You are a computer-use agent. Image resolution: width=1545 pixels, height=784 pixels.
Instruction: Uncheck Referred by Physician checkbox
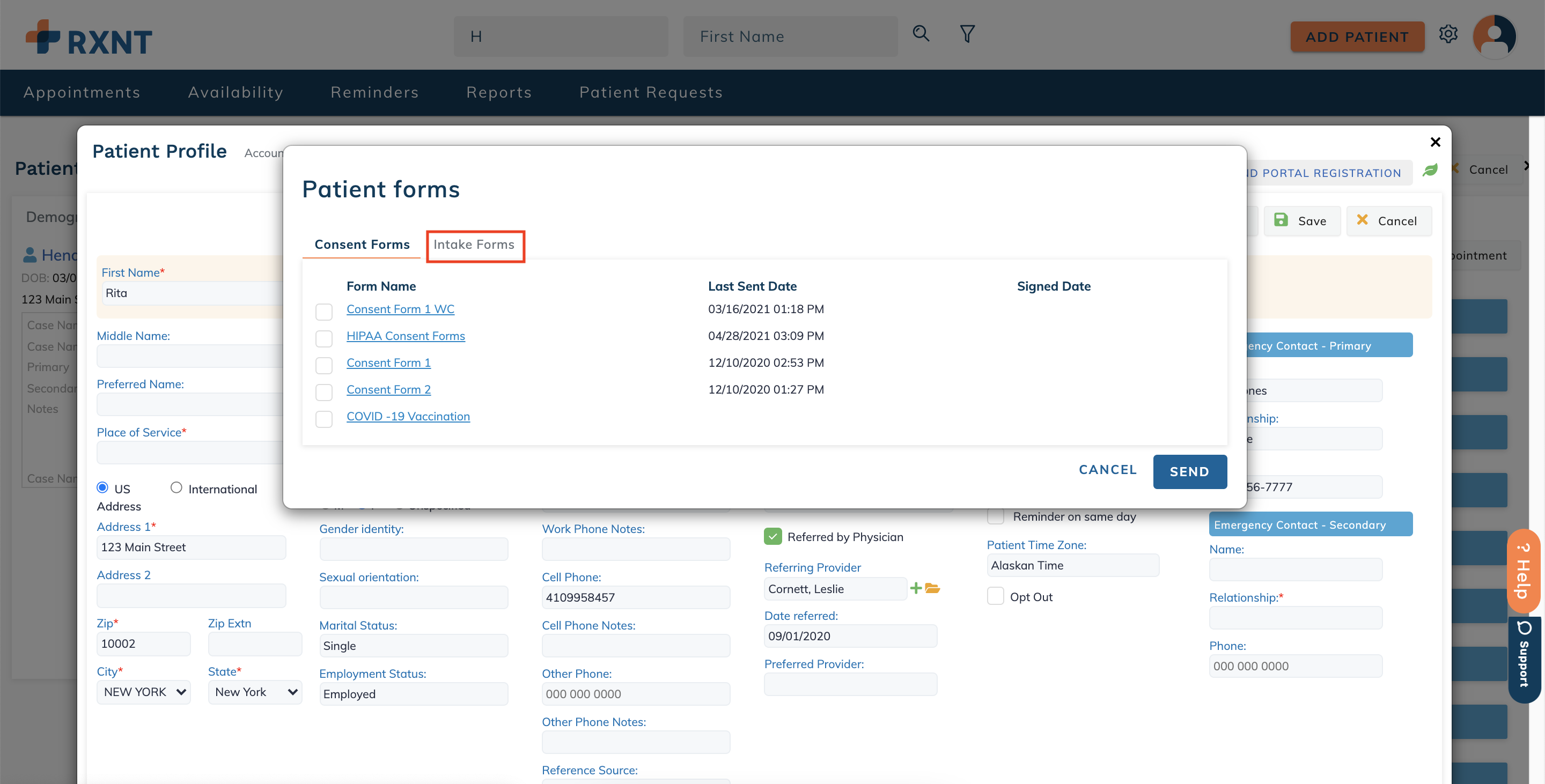pyautogui.click(x=772, y=536)
